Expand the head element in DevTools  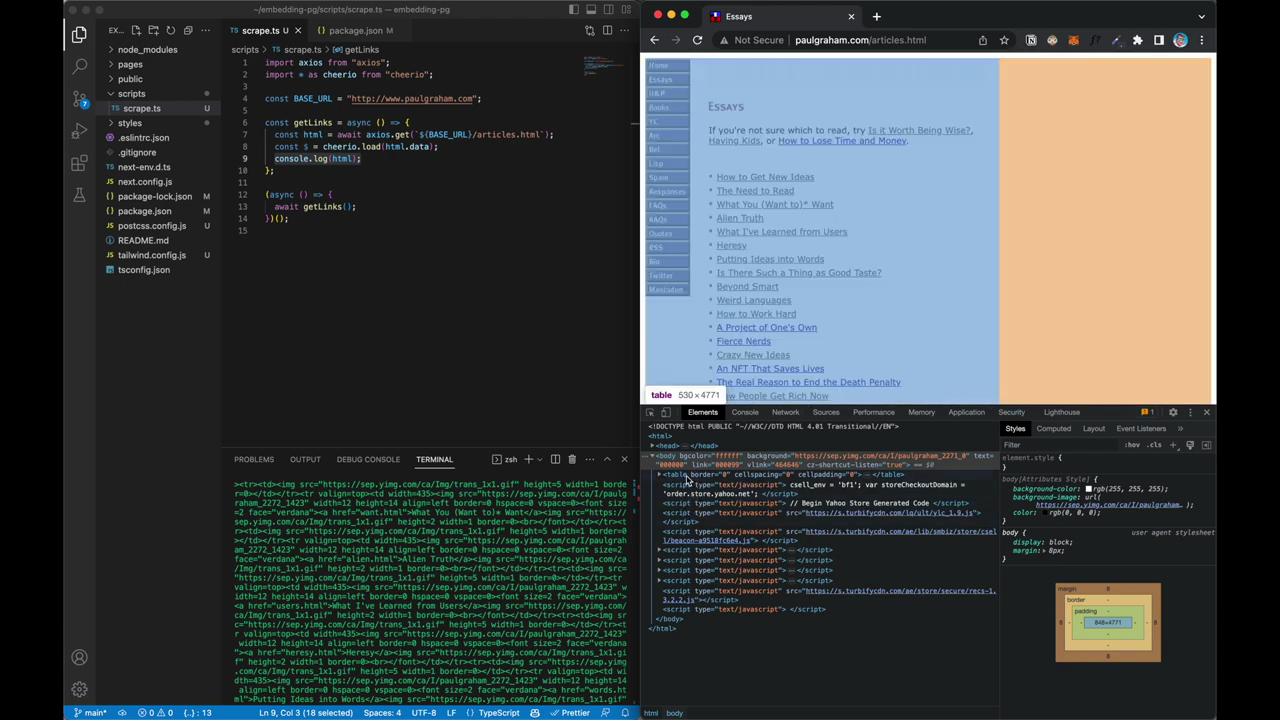click(652, 446)
